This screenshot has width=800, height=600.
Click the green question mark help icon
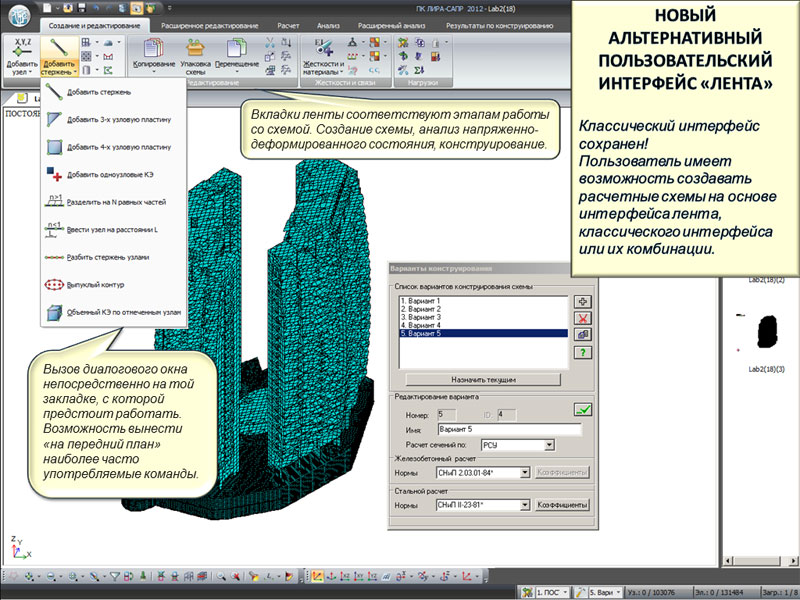tap(581, 352)
